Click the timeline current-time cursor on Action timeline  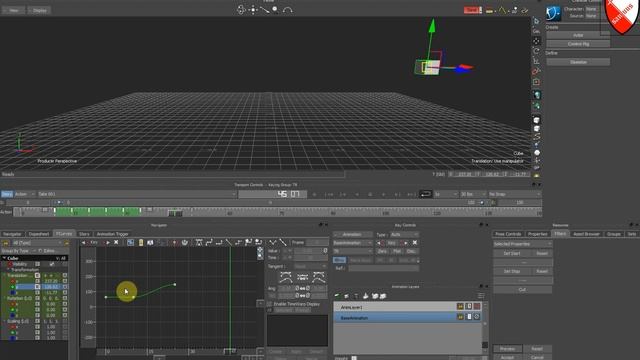click(175, 213)
